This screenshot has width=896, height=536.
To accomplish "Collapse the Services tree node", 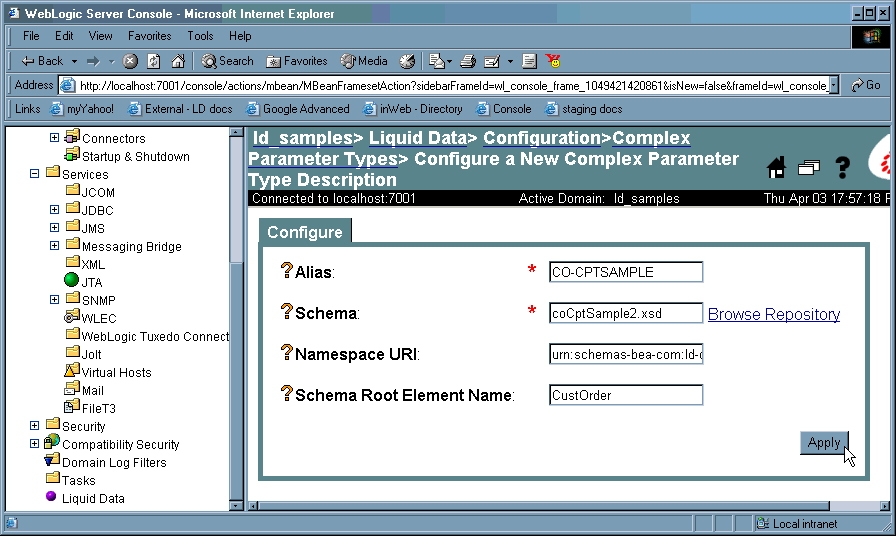I will tap(34, 173).
